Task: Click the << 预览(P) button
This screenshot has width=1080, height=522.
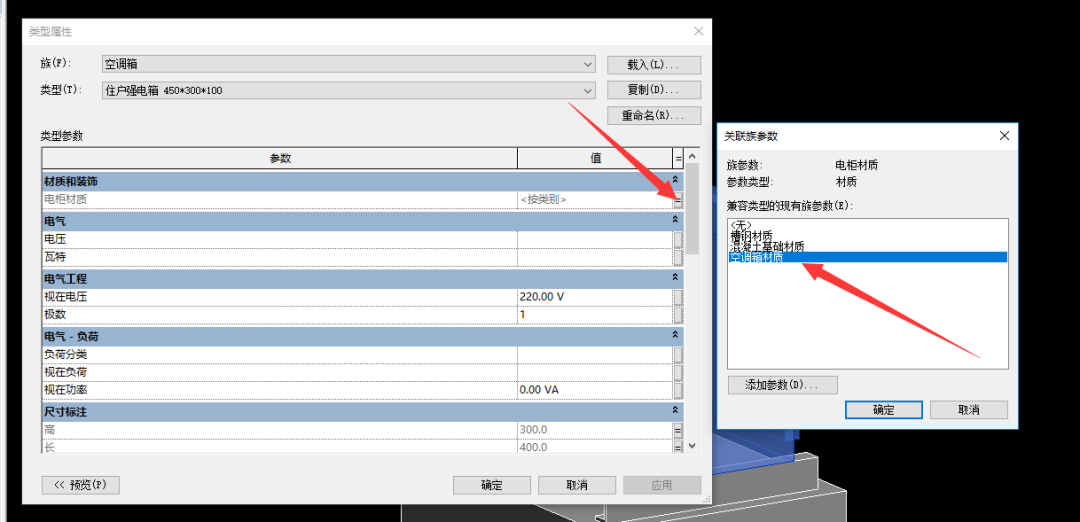Action: 81,485
